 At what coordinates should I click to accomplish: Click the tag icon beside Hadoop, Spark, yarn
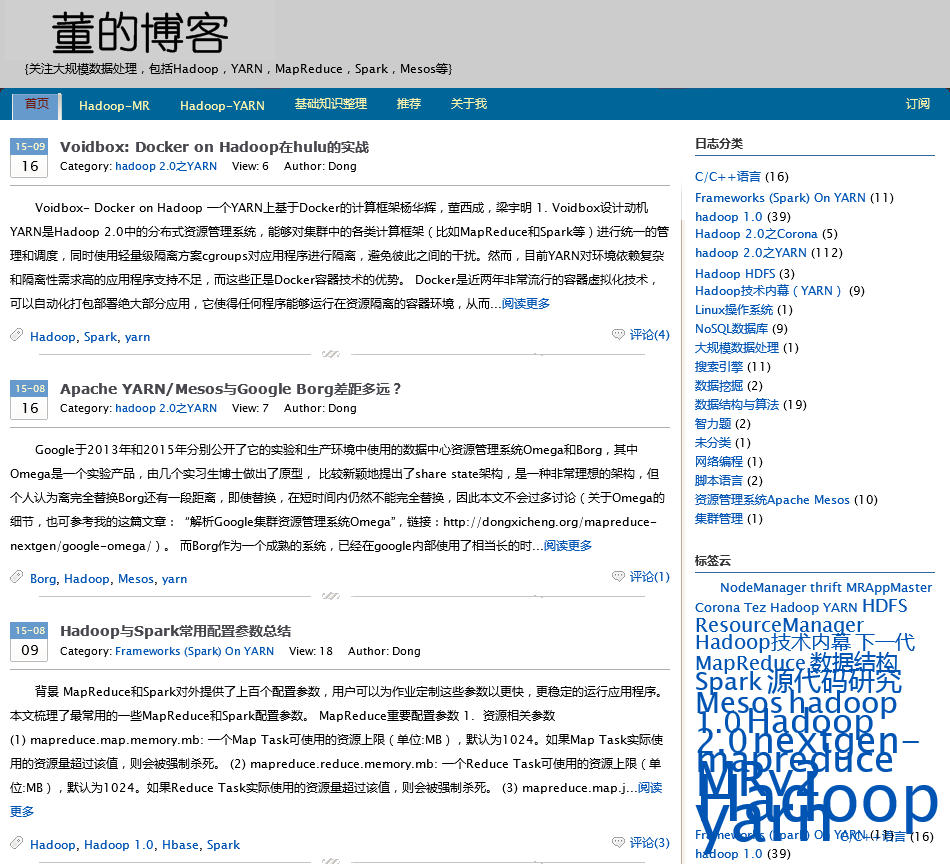[x=17, y=334]
